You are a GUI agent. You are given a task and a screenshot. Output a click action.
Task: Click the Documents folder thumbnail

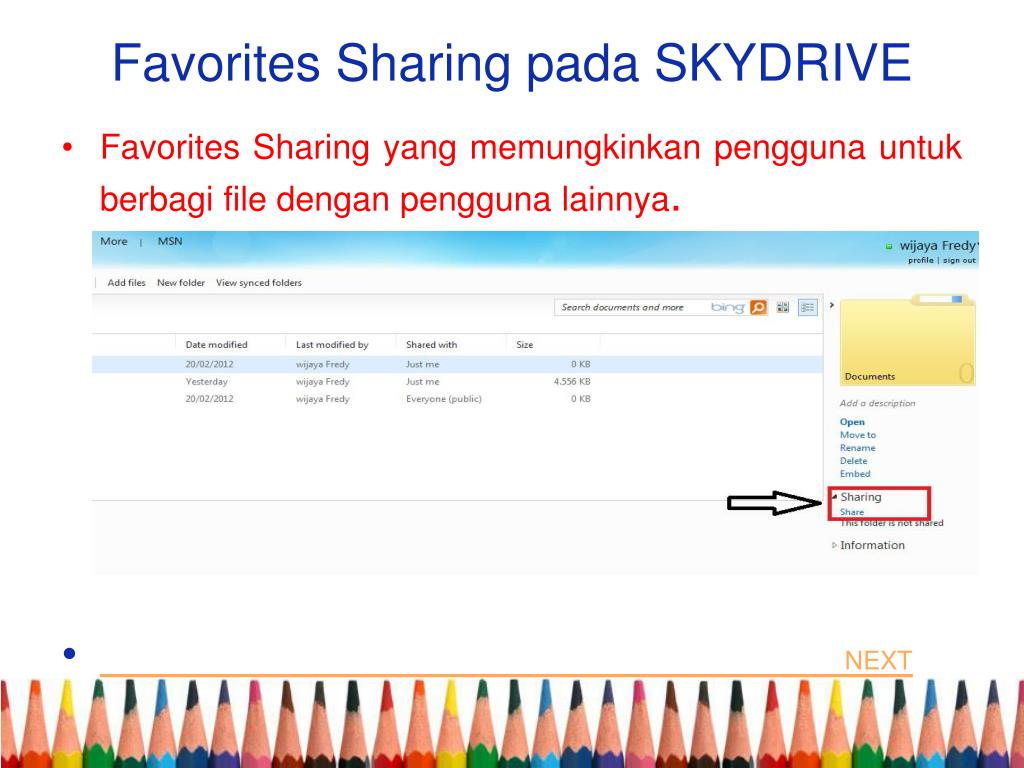907,341
